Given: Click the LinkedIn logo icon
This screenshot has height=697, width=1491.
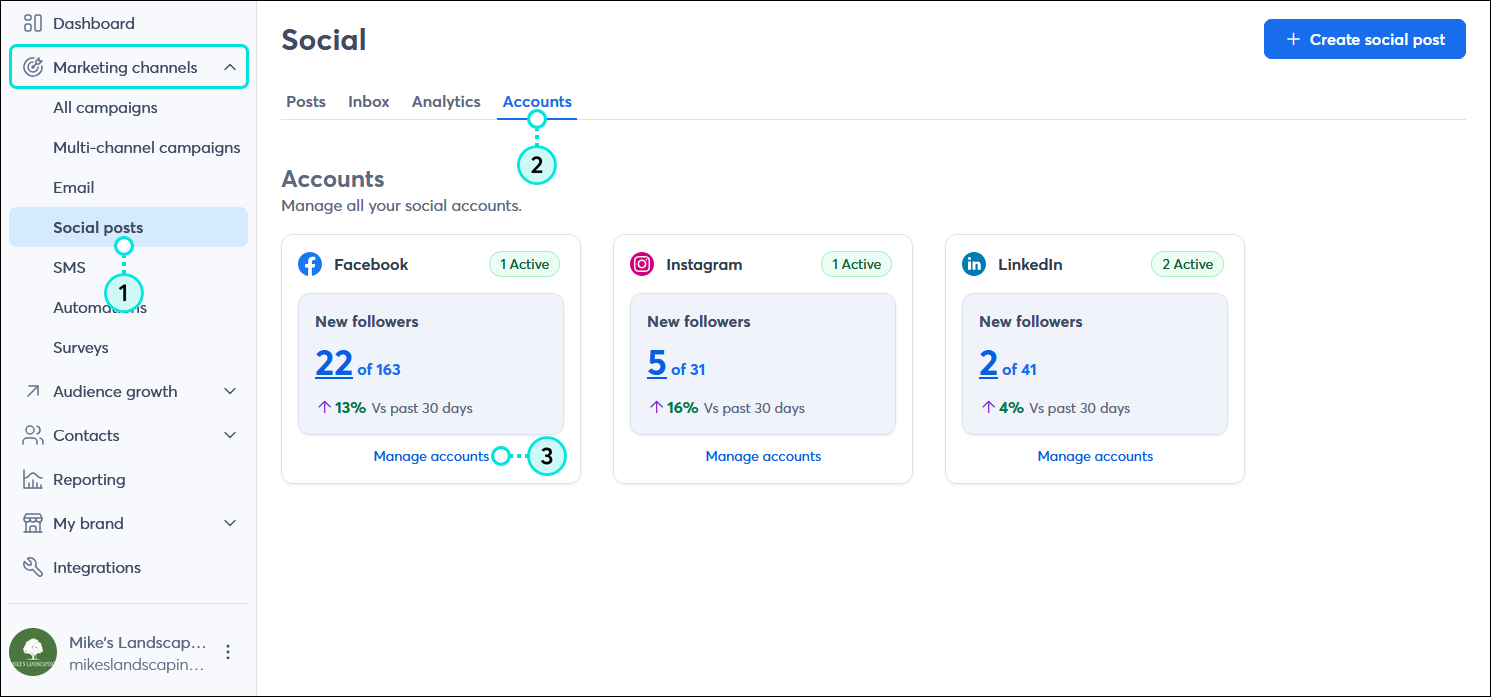Looking at the screenshot, I should [974, 264].
